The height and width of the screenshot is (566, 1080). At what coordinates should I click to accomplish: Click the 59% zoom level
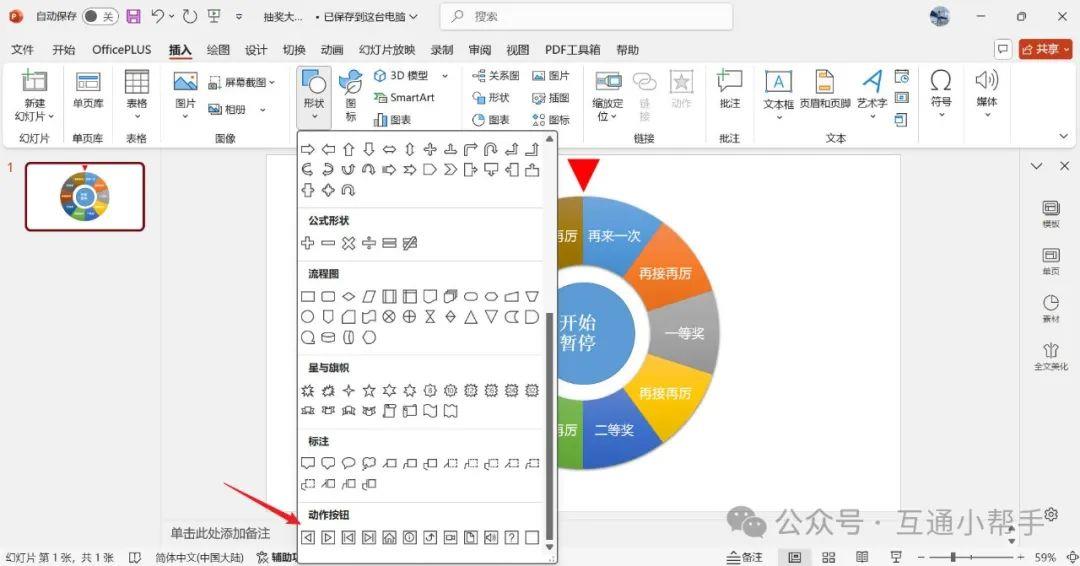point(1045,557)
